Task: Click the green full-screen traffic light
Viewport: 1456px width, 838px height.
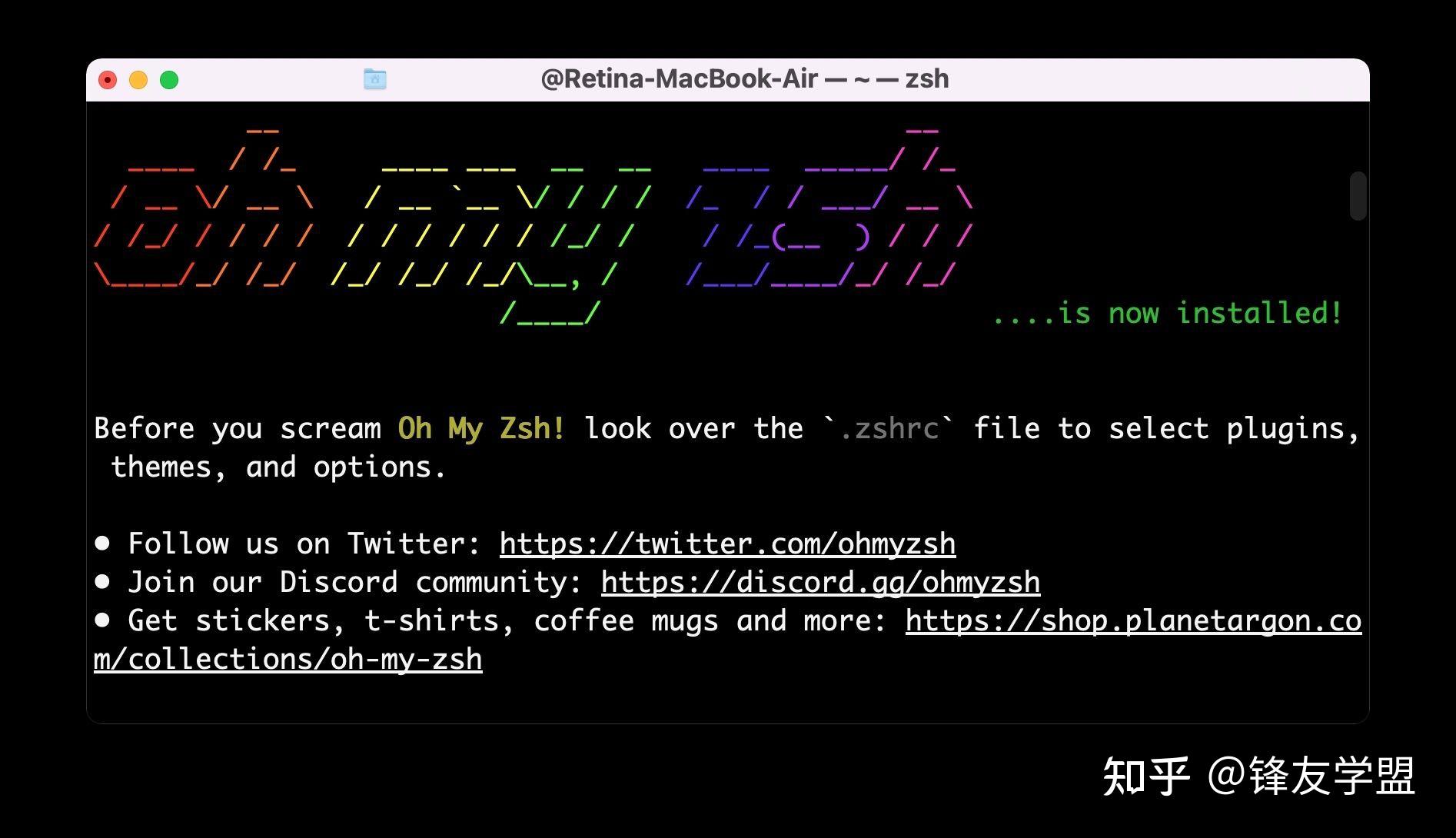Action: 169,79
